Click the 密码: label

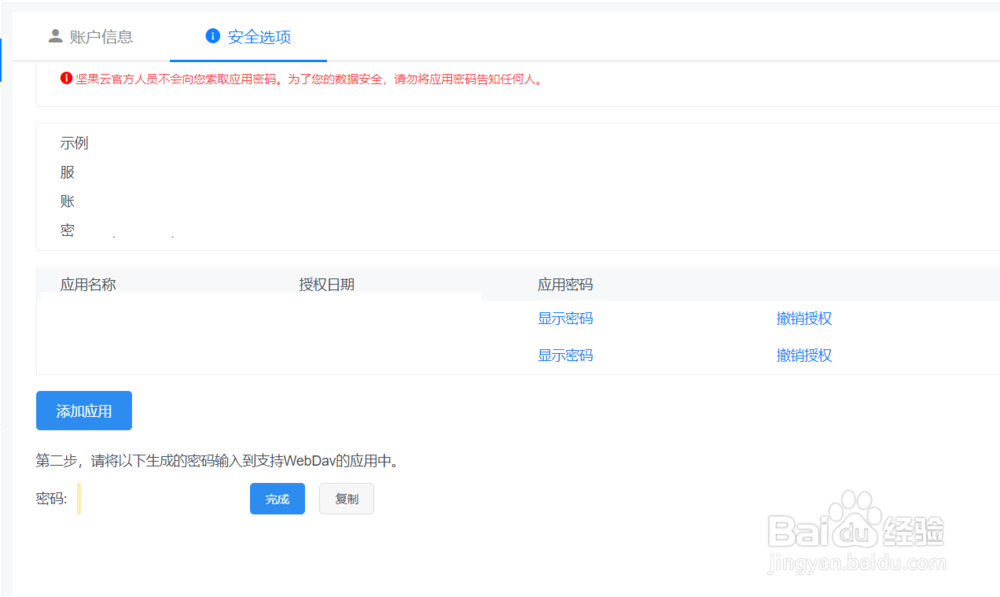[52, 499]
